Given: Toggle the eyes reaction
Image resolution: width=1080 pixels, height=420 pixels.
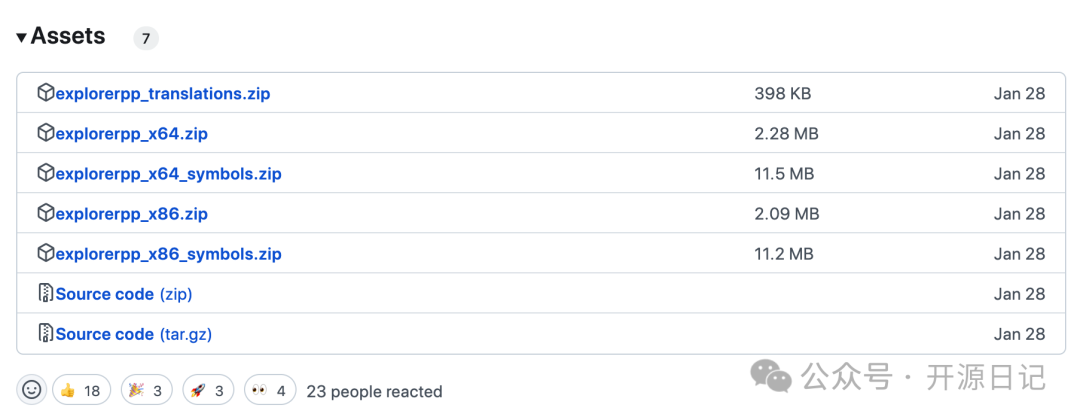Looking at the screenshot, I should pos(270,390).
